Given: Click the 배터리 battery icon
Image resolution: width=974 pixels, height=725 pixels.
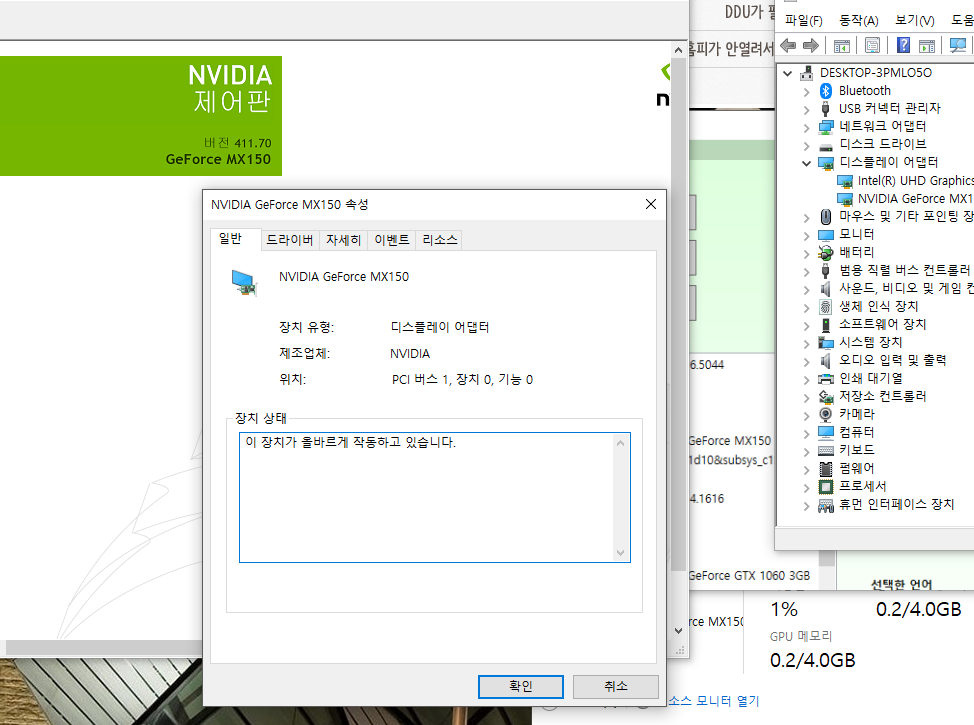Looking at the screenshot, I should pyautogui.click(x=826, y=253).
